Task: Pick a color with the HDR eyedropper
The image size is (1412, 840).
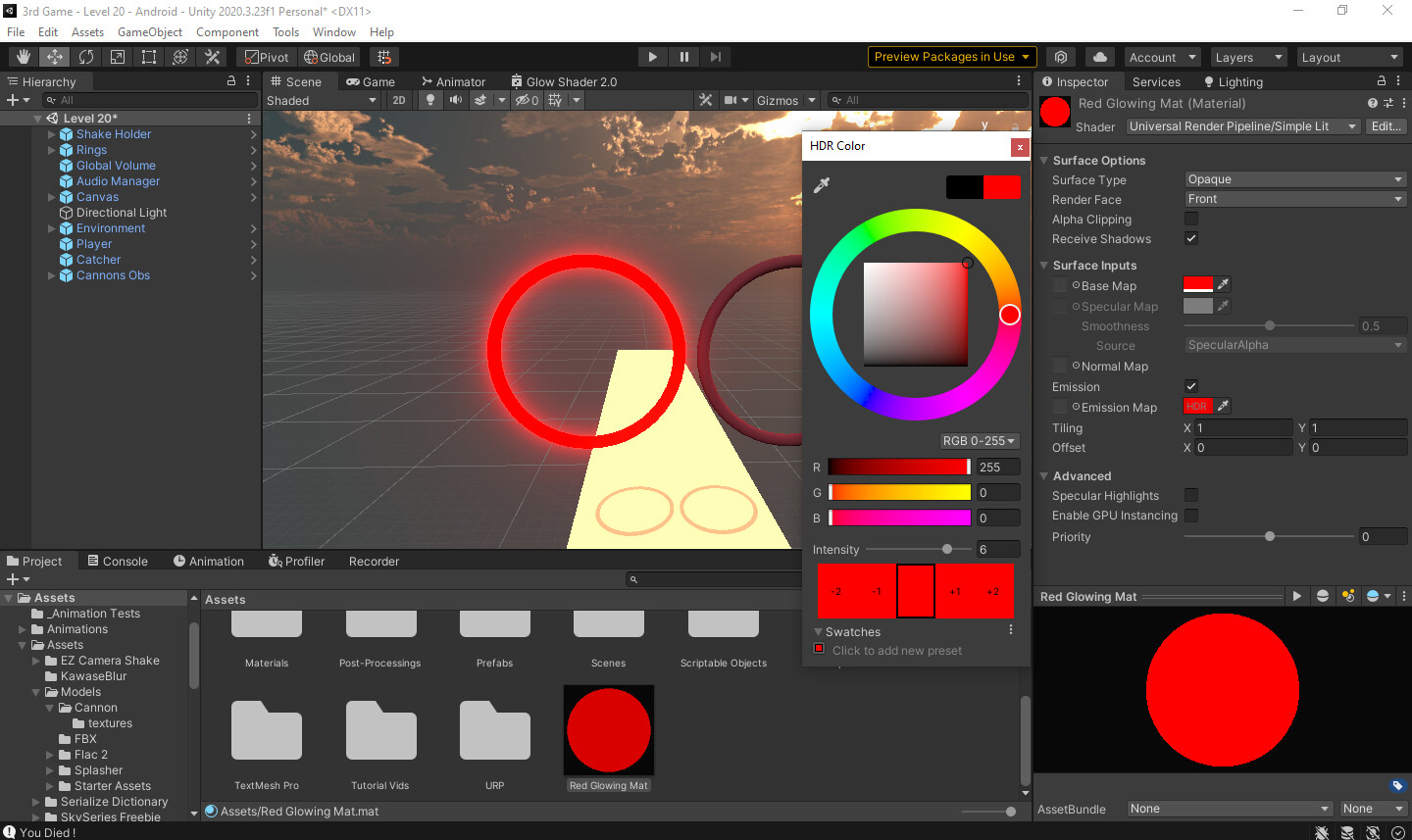Action: (823, 184)
